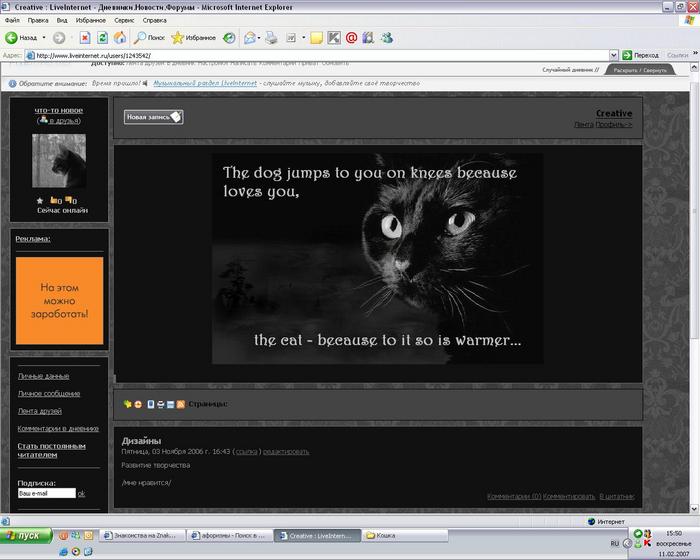Click ok next to e-mail field
Image resolution: width=700 pixels, height=560 pixels.
(81, 493)
